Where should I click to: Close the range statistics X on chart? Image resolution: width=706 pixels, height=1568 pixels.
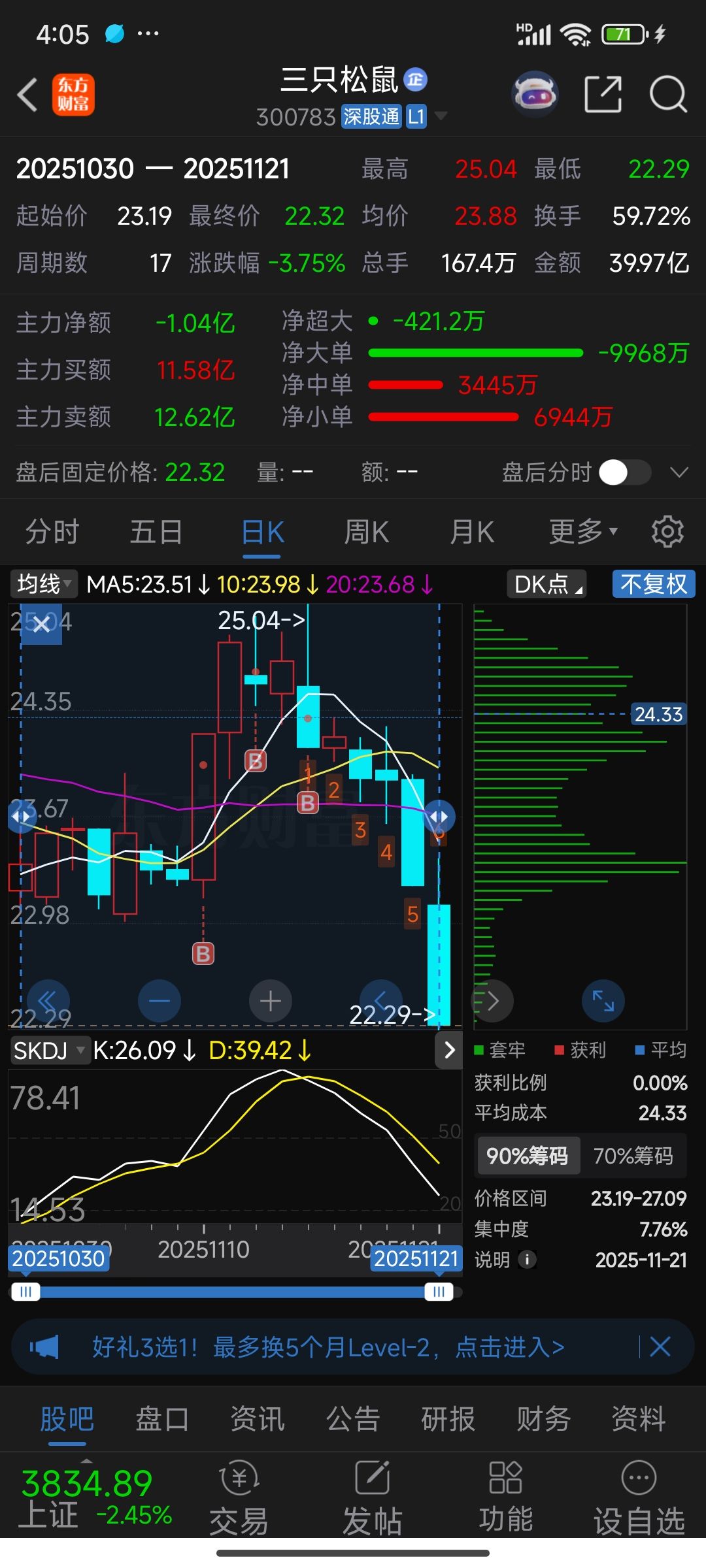[41, 624]
